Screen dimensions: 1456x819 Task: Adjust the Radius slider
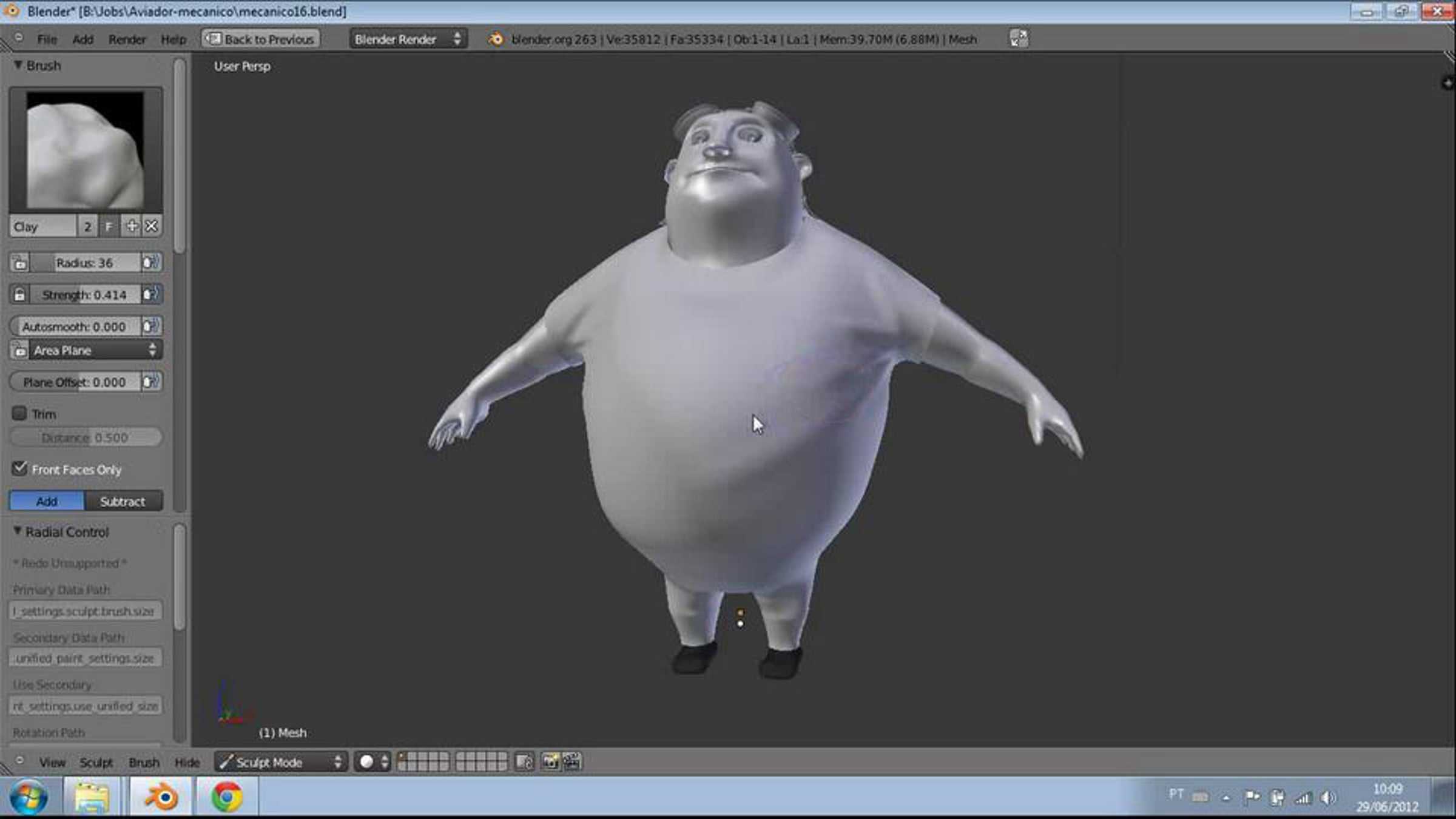click(x=85, y=263)
